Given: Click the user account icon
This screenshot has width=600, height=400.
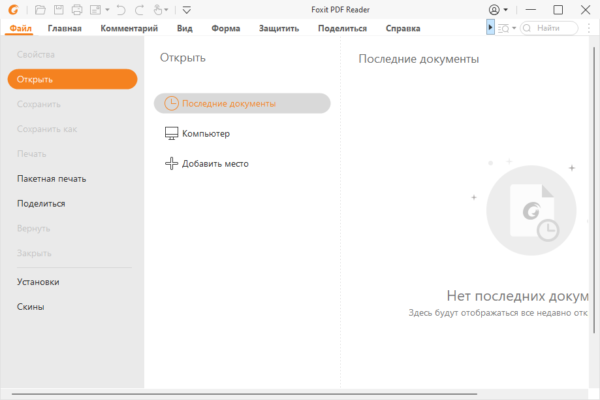Looking at the screenshot, I should point(494,10).
